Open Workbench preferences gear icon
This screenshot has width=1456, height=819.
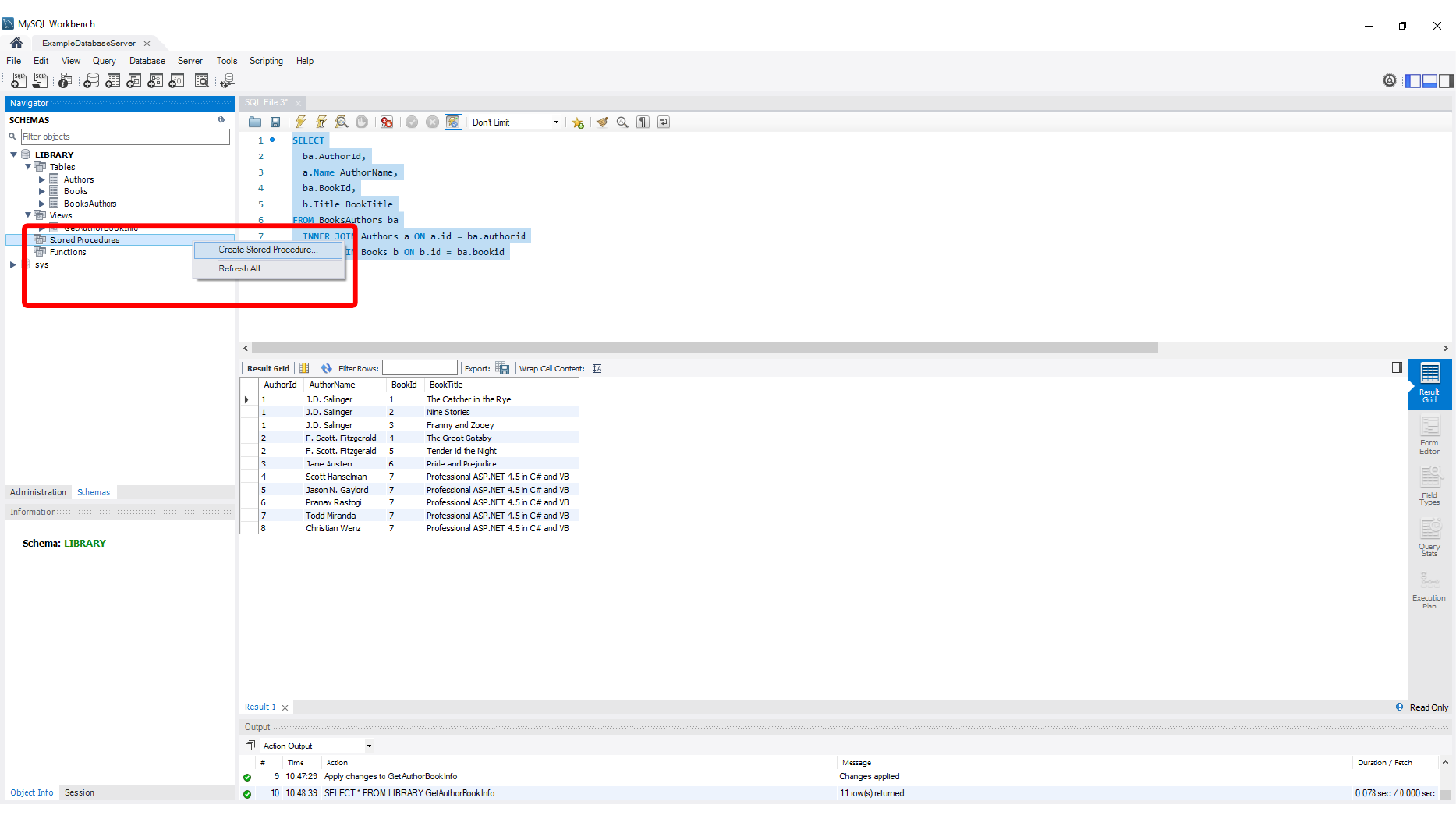1390,80
